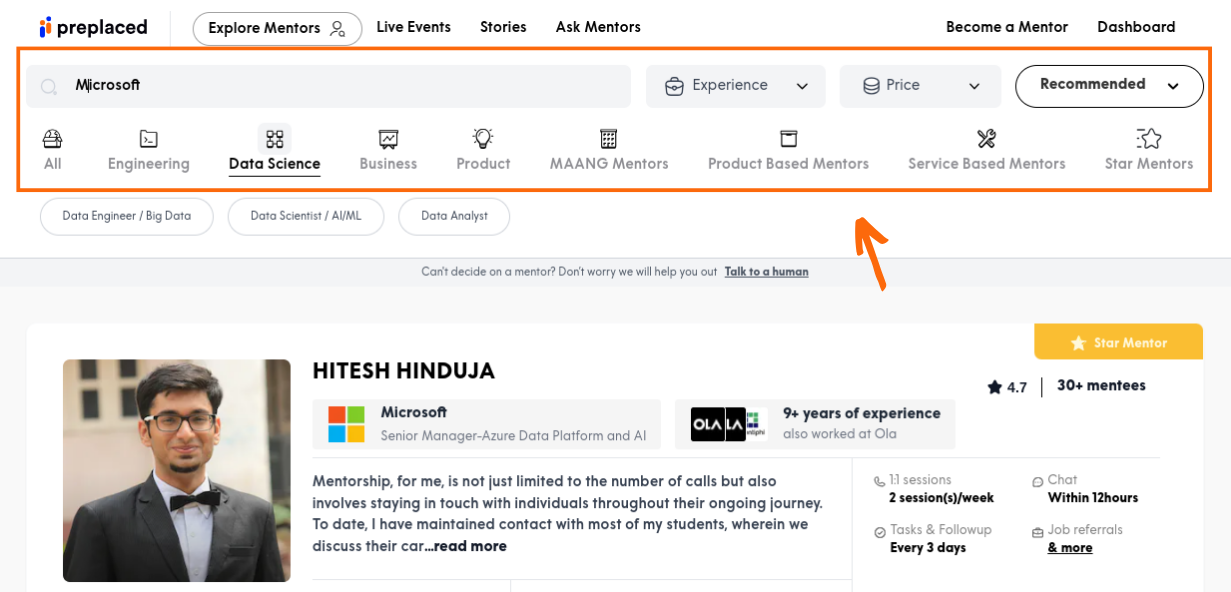
Task: Click the mentor person icon in Explore Mentors
Action: click(338, 28)
